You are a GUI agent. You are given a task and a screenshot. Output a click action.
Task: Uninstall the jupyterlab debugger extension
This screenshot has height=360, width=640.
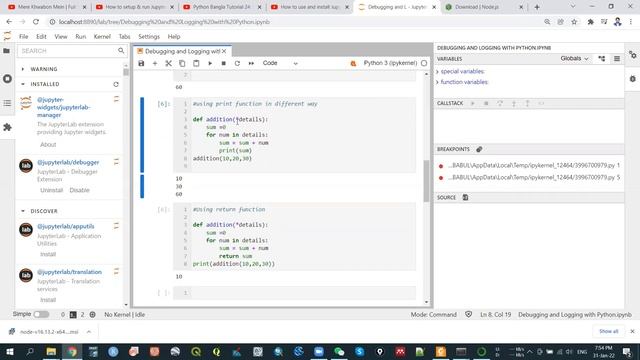click(x=51, y=190)
